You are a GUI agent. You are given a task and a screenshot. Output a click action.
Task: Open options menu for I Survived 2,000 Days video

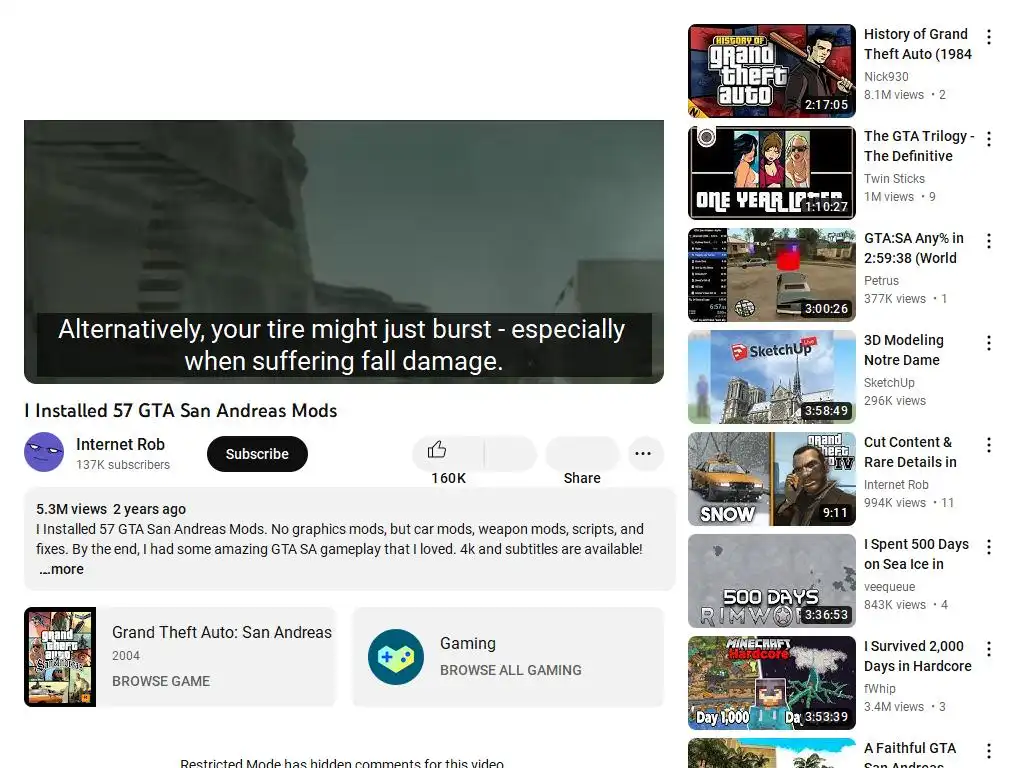989,648
